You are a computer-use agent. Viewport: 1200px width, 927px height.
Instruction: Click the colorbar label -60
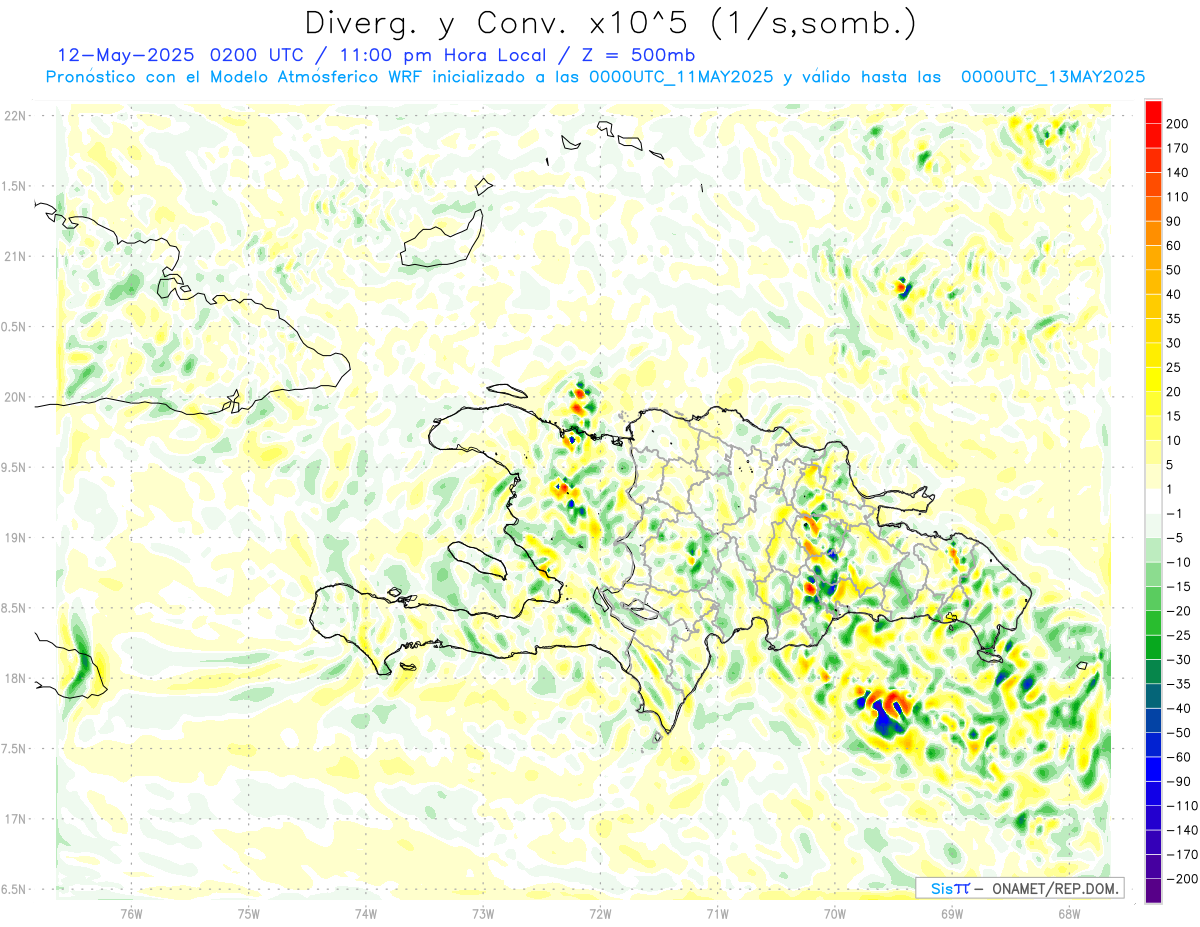pyautogui.click(x=1181, y=757)
